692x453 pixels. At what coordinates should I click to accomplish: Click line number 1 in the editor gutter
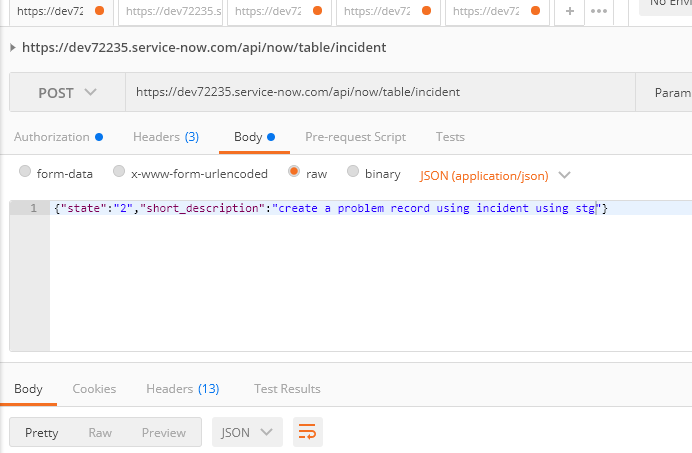point(34,208)
